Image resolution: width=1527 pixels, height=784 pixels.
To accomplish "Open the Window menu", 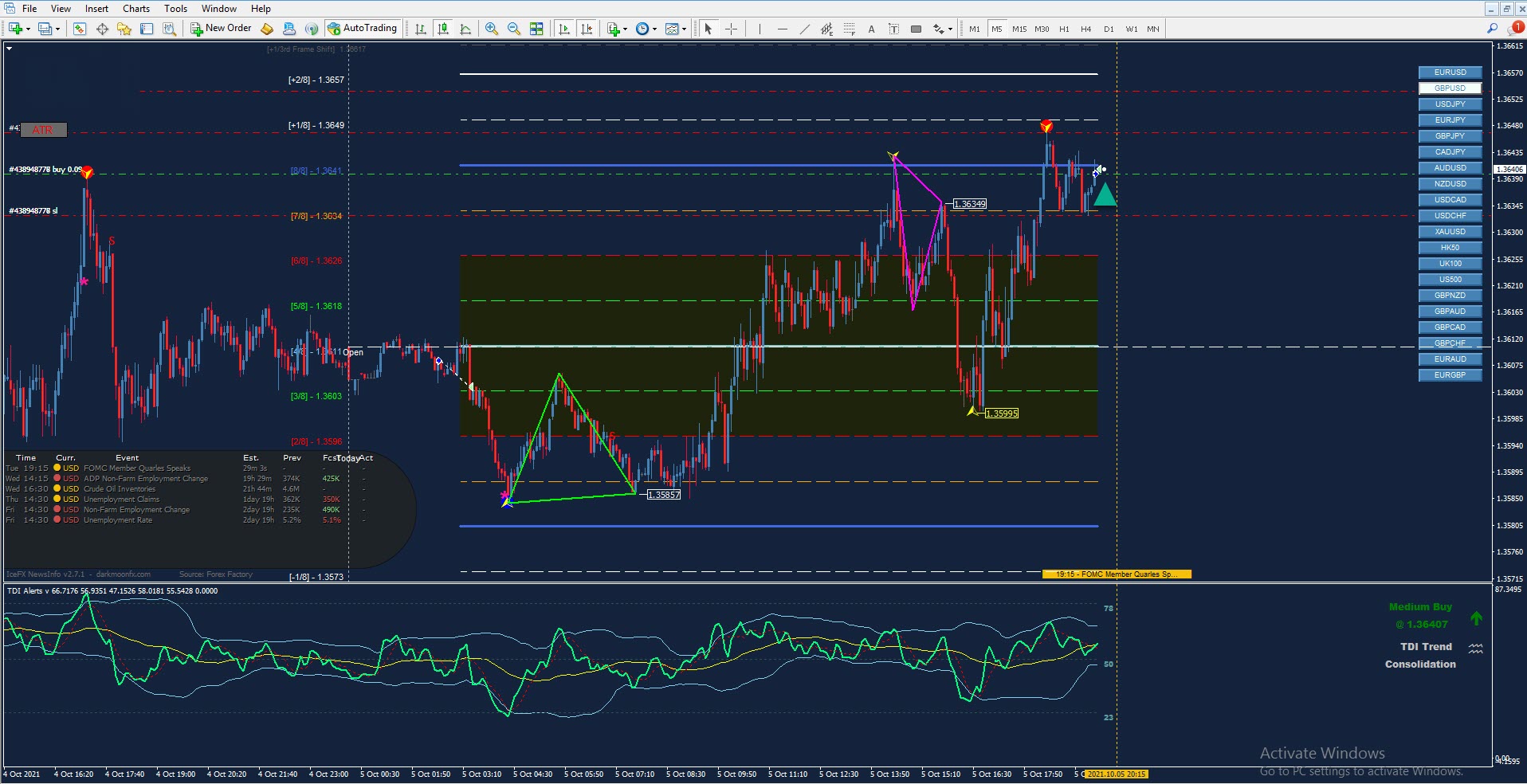I will [x=218, y=9].
